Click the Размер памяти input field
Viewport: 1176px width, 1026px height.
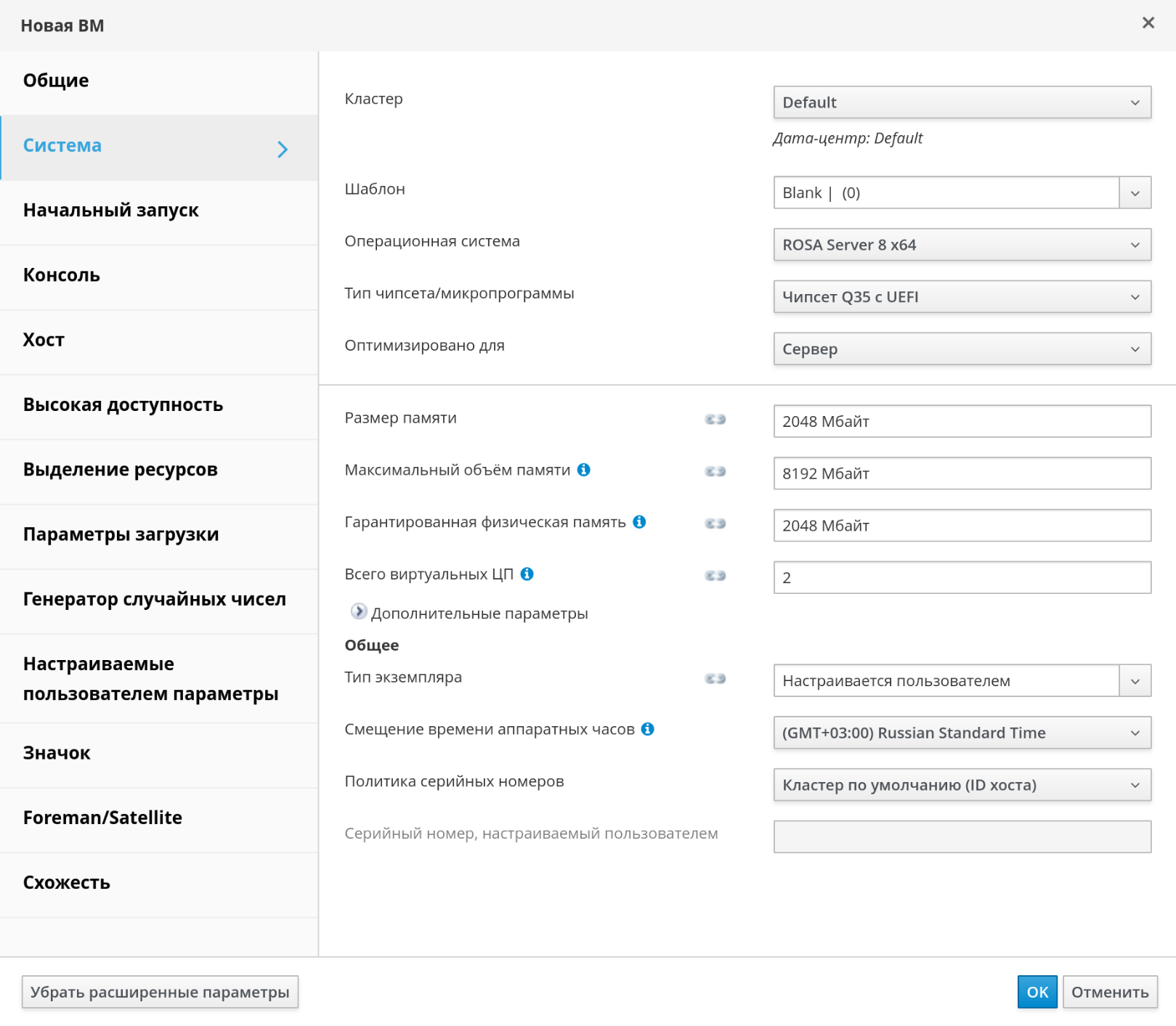point(961,421)
